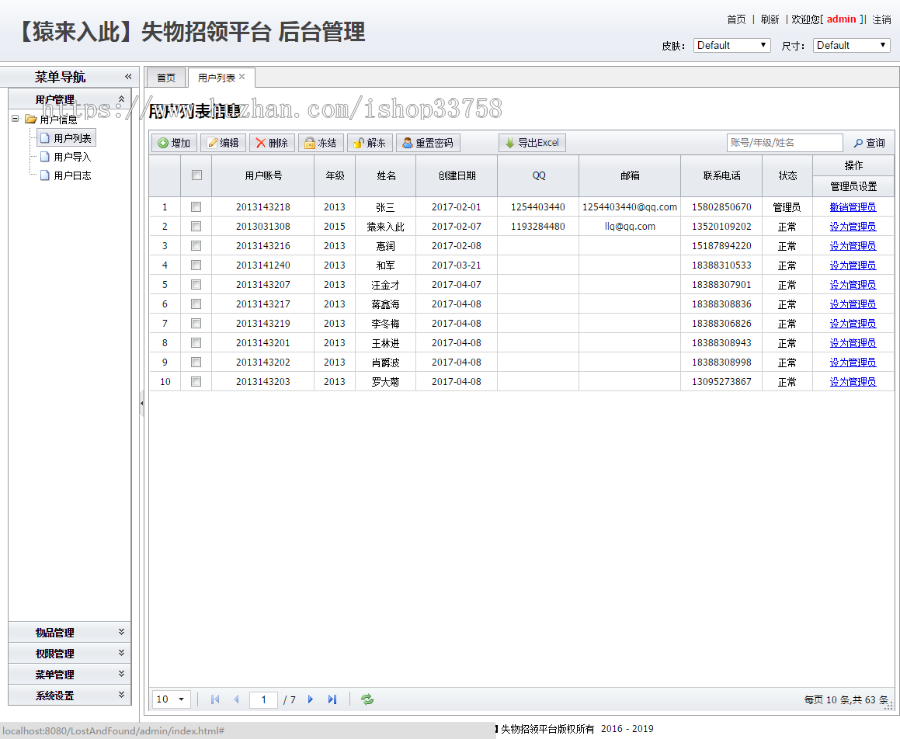Click the 解冻 unfreeze icon
This screenshot has height=739, width=900.
pyautogui.click(x=366, y=142)
